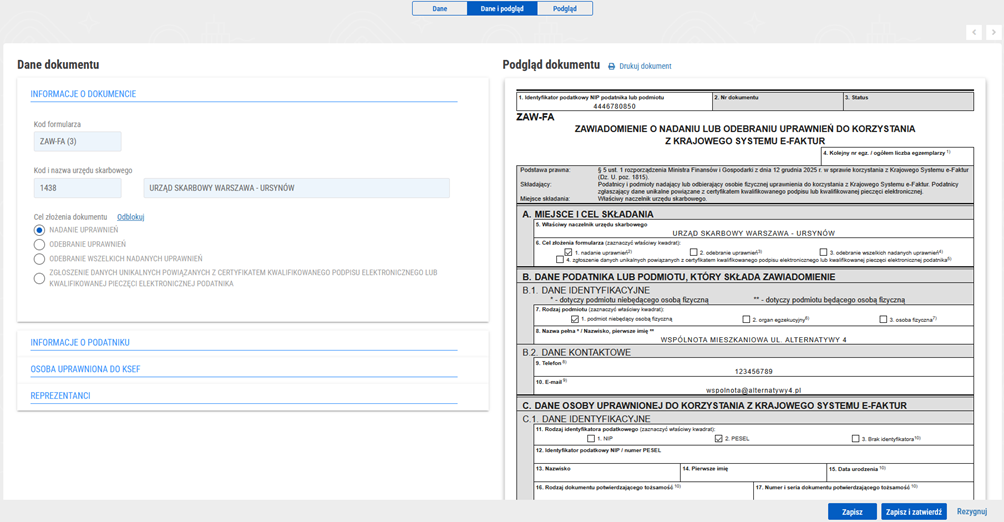Select ODEBRANIE WSZELKICH NADANYCH UPRAWNIEŃ option

point(40,258)
